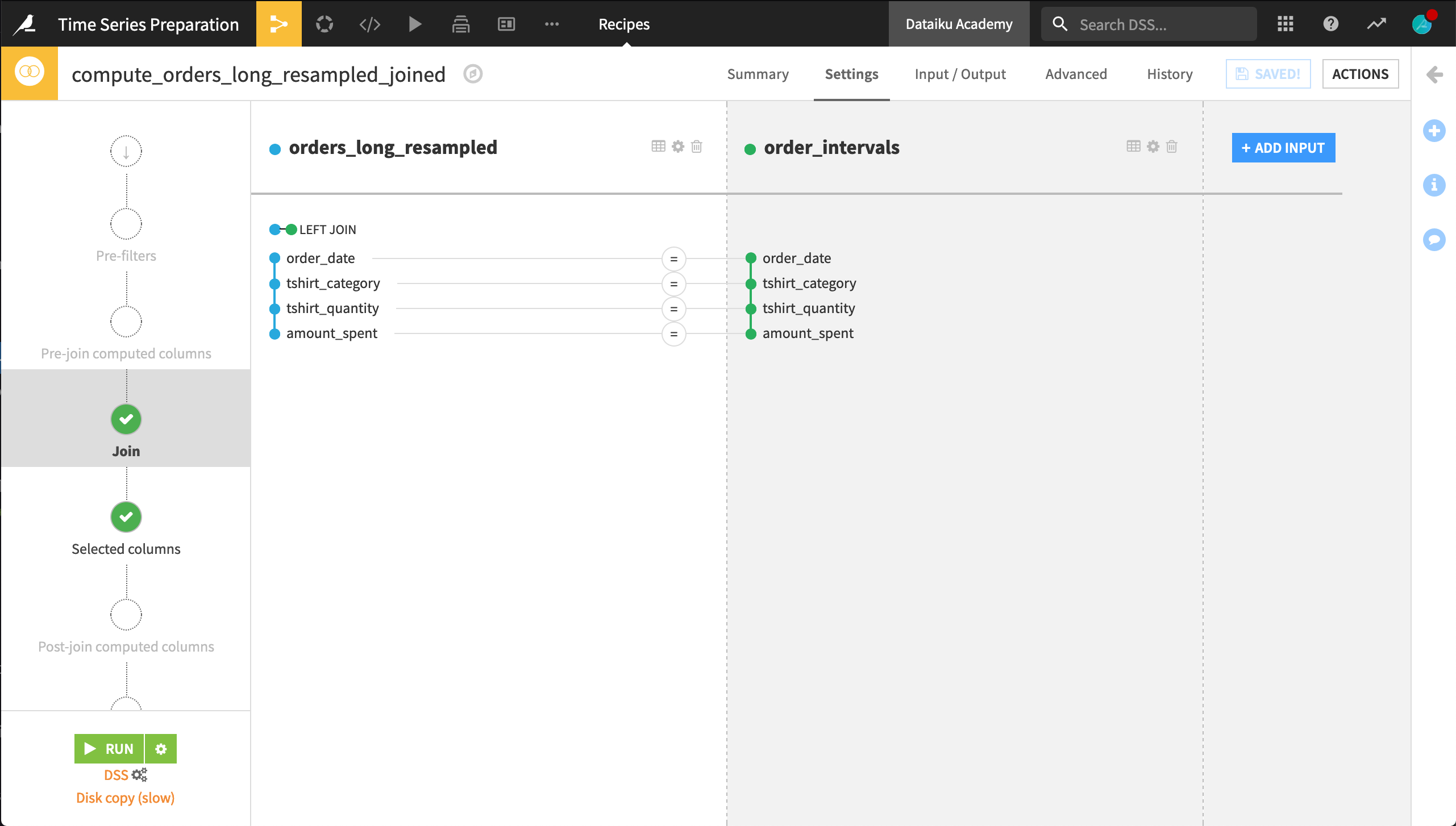The height and width of the screenshot is (826, 1456).
Task: Open the Advanced tab
Action: [x=1076, y=74]
